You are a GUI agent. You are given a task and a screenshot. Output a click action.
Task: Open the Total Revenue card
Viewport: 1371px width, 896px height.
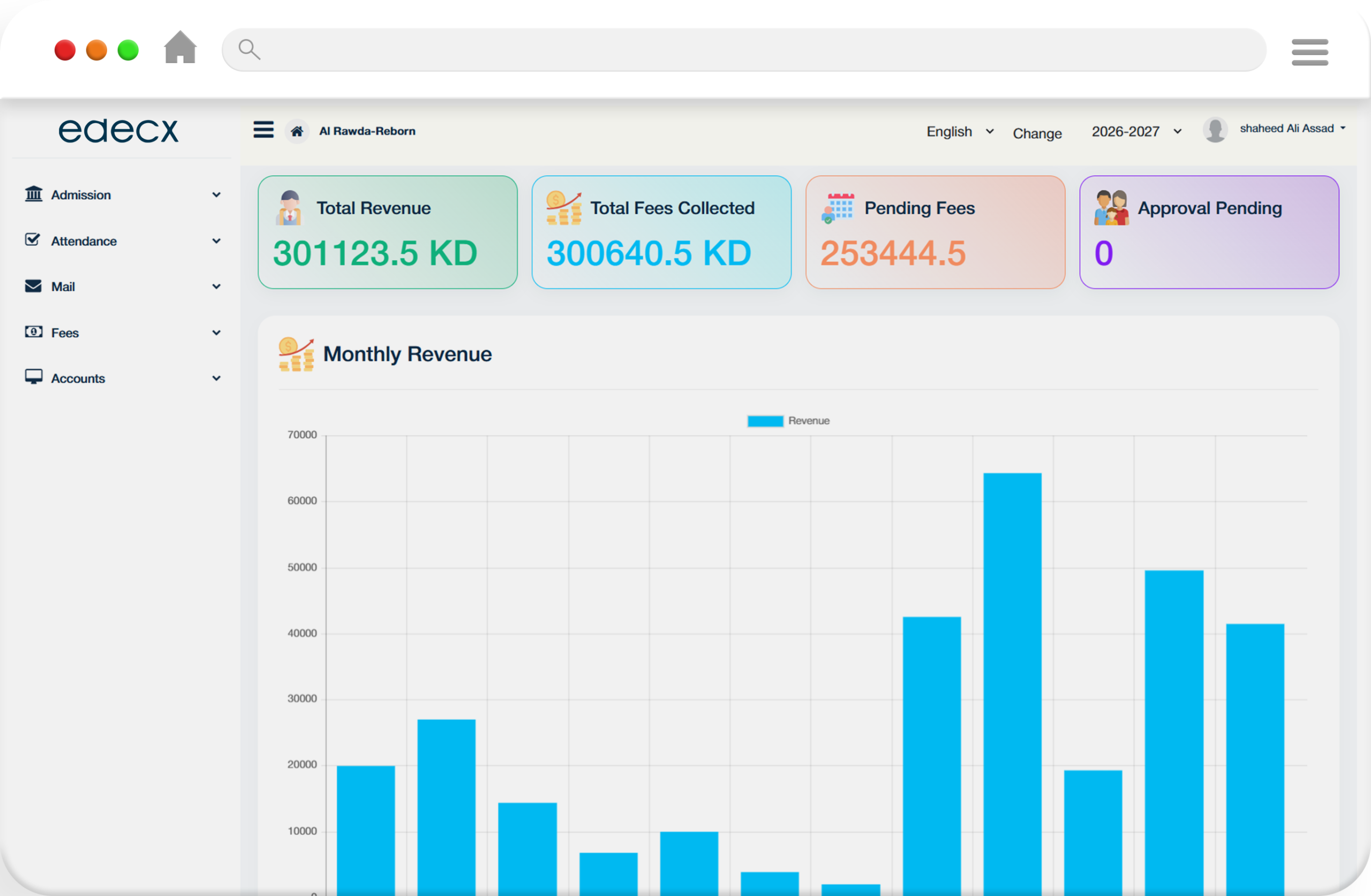[387, 232]
